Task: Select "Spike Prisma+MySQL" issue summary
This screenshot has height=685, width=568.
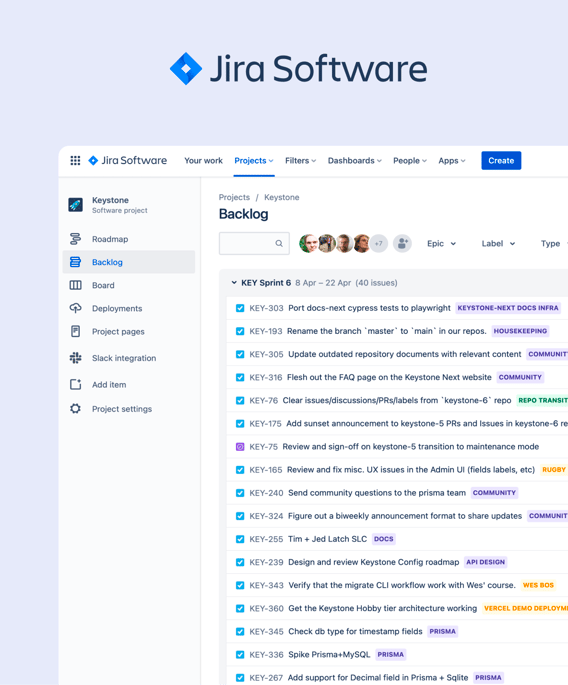Action: 329,655
